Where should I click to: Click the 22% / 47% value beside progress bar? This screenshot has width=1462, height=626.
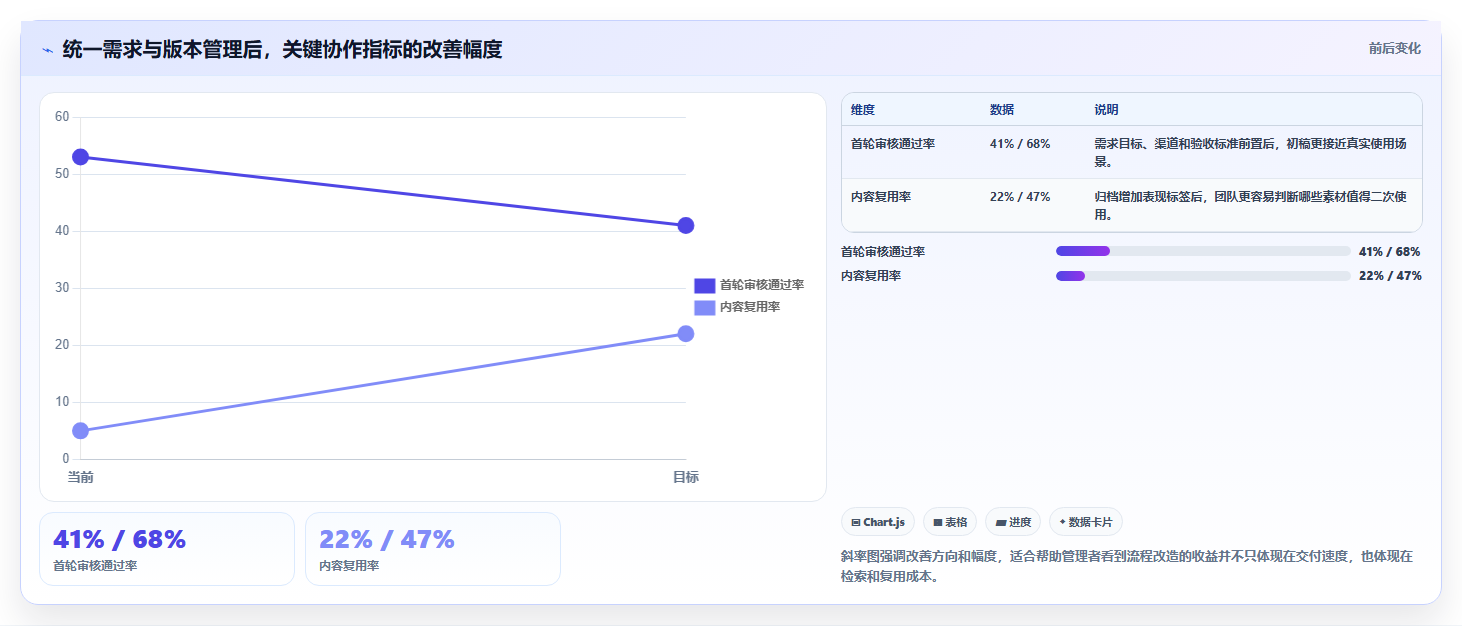pos(1390,276)
